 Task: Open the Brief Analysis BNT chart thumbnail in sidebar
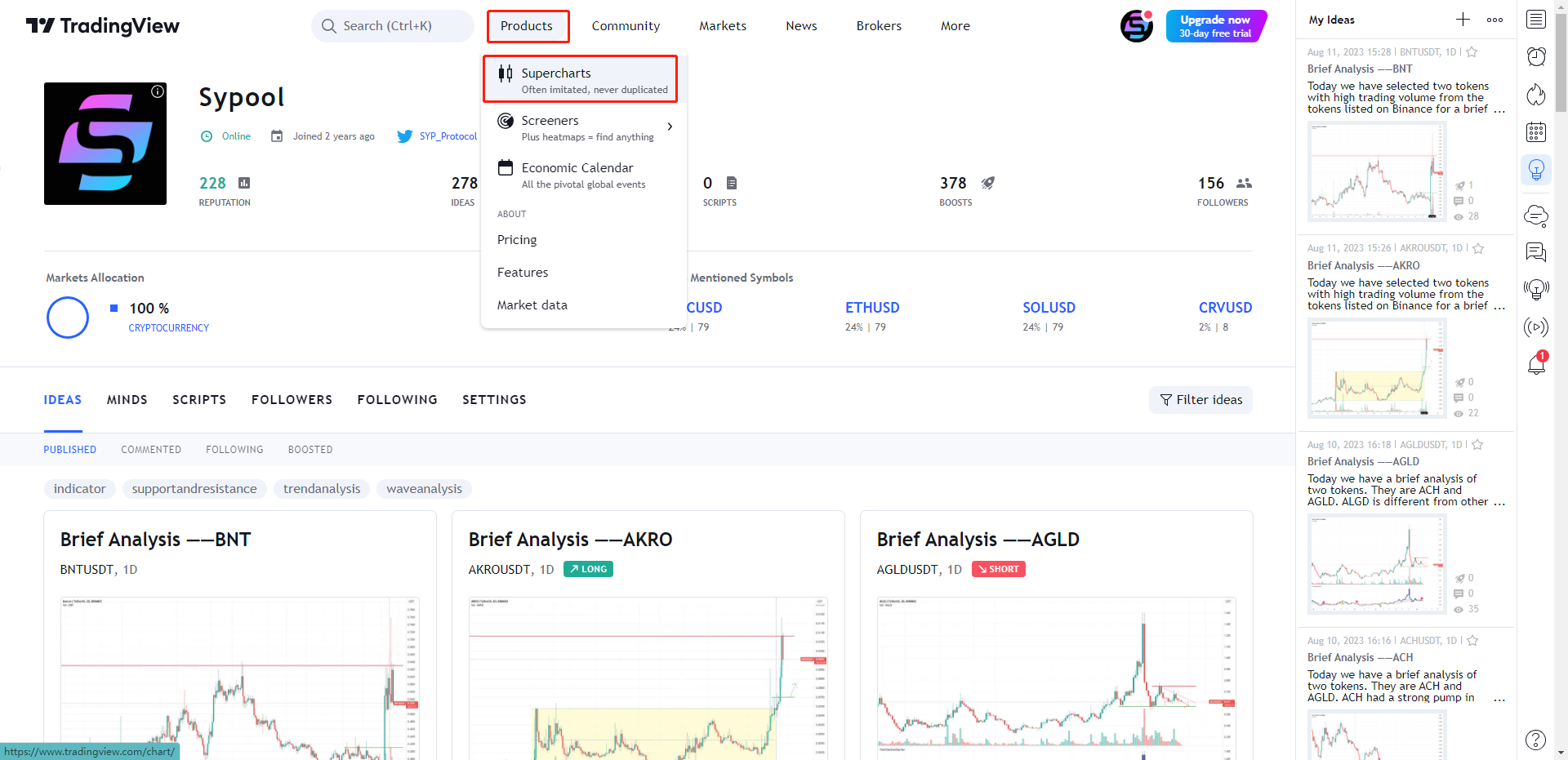1377,171
